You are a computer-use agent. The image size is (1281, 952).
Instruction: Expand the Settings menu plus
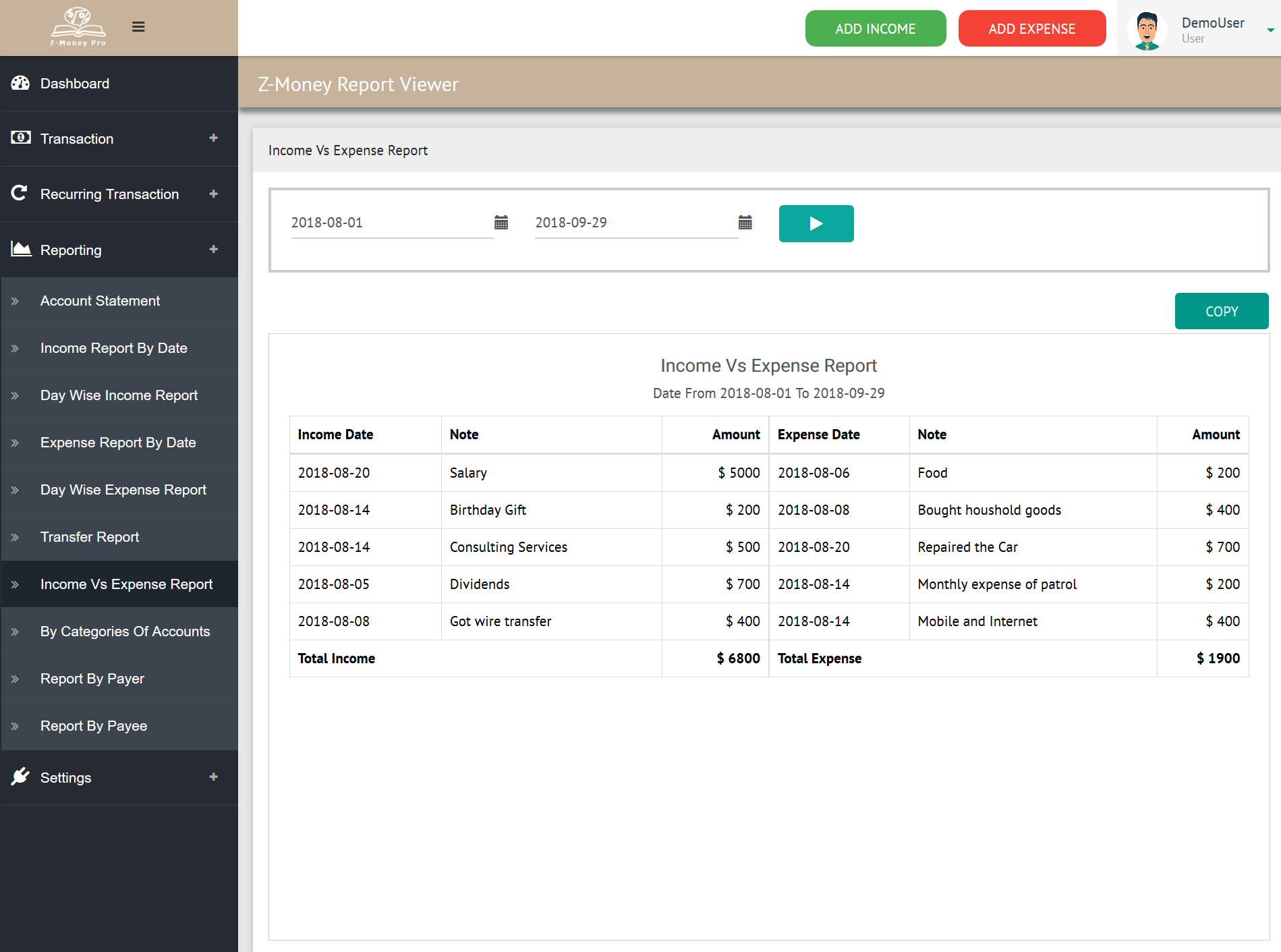point(214,777)
